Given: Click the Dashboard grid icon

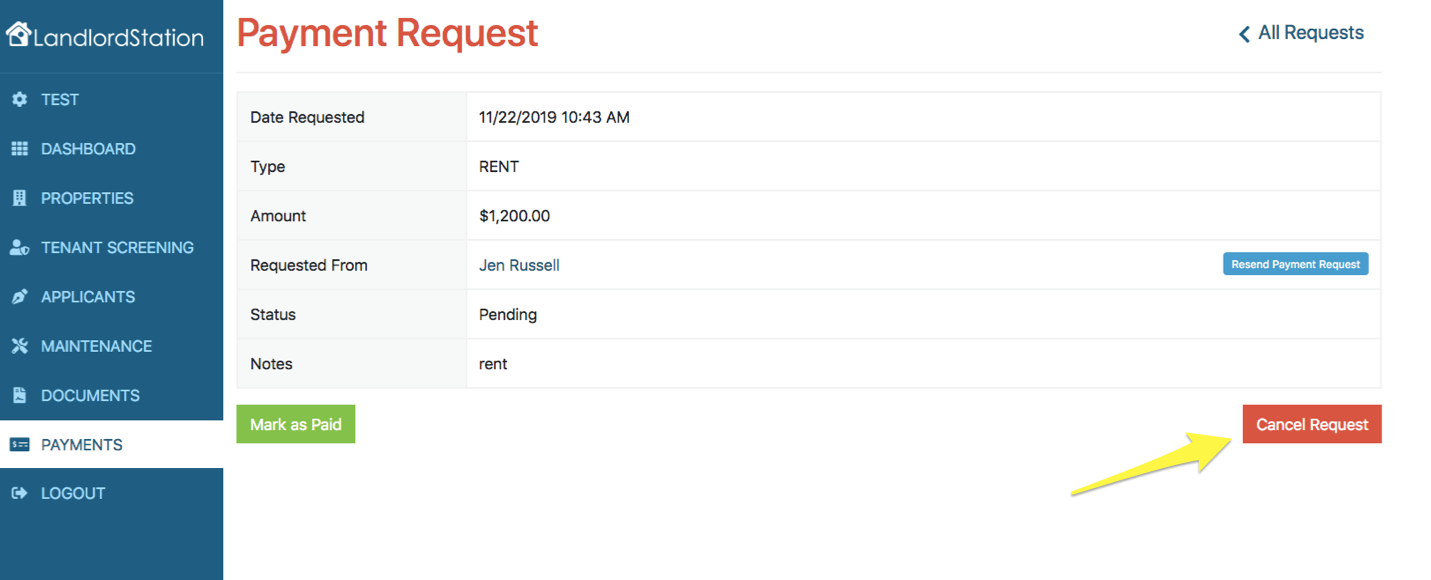Looking at the screenshot, I should (x=19, y=149).
